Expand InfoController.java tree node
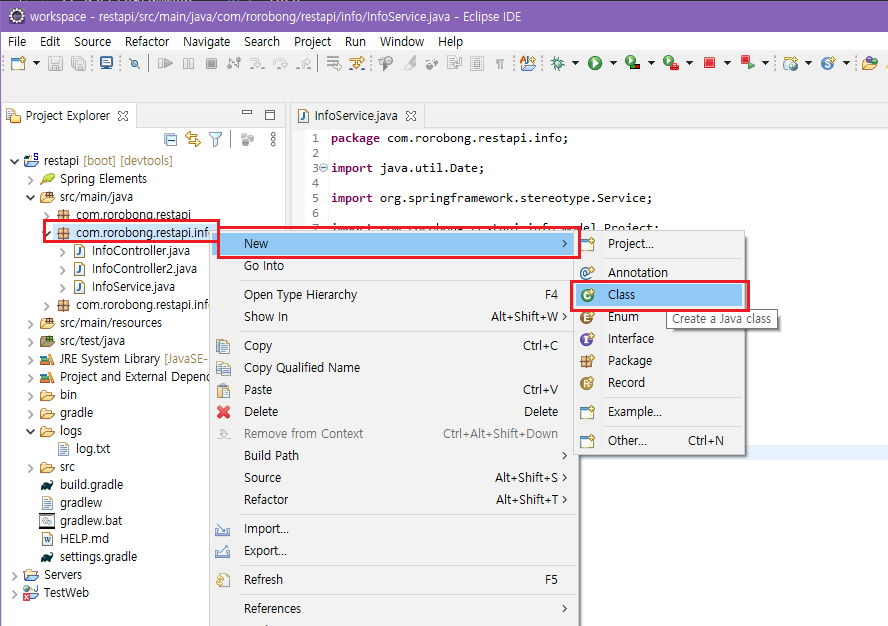Image resolution: width=888 pixels, height=626 pixels. coord(63,252)
